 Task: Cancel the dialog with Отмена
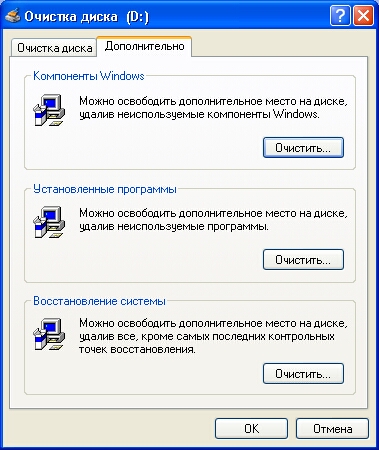point(332,429)
